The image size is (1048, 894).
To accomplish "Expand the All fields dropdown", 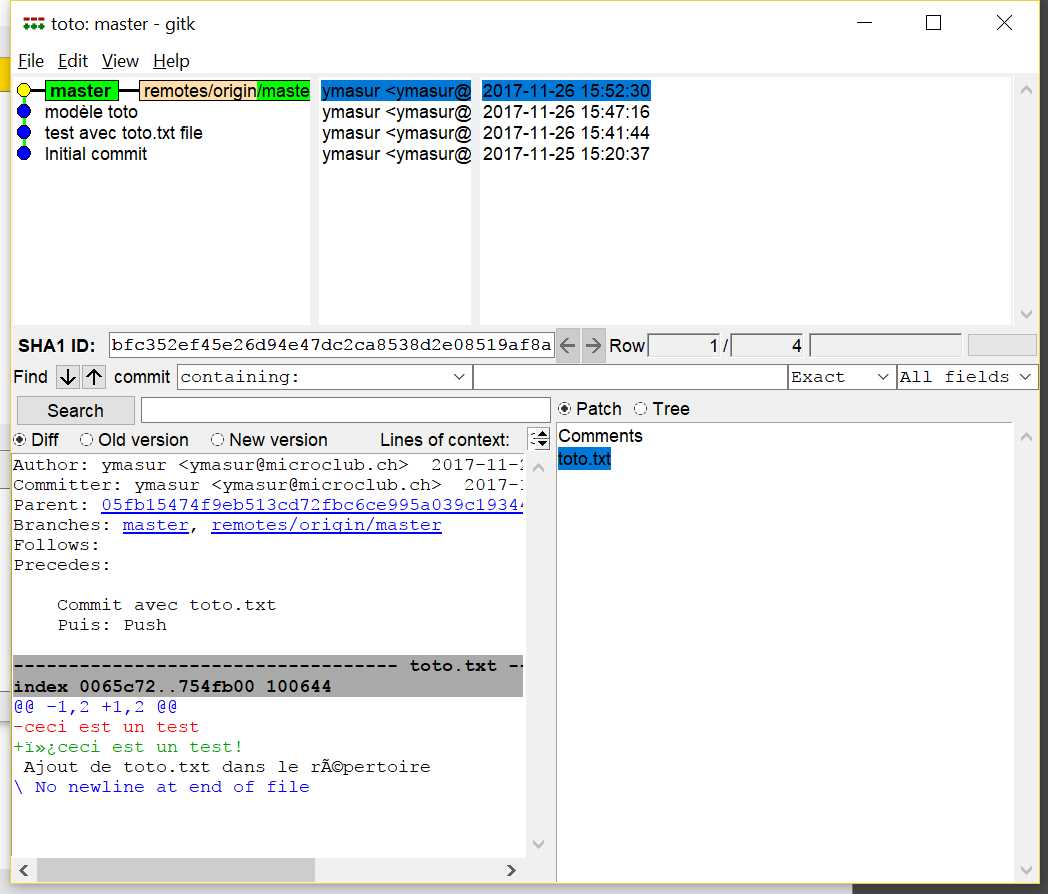I will pos(967,377).
